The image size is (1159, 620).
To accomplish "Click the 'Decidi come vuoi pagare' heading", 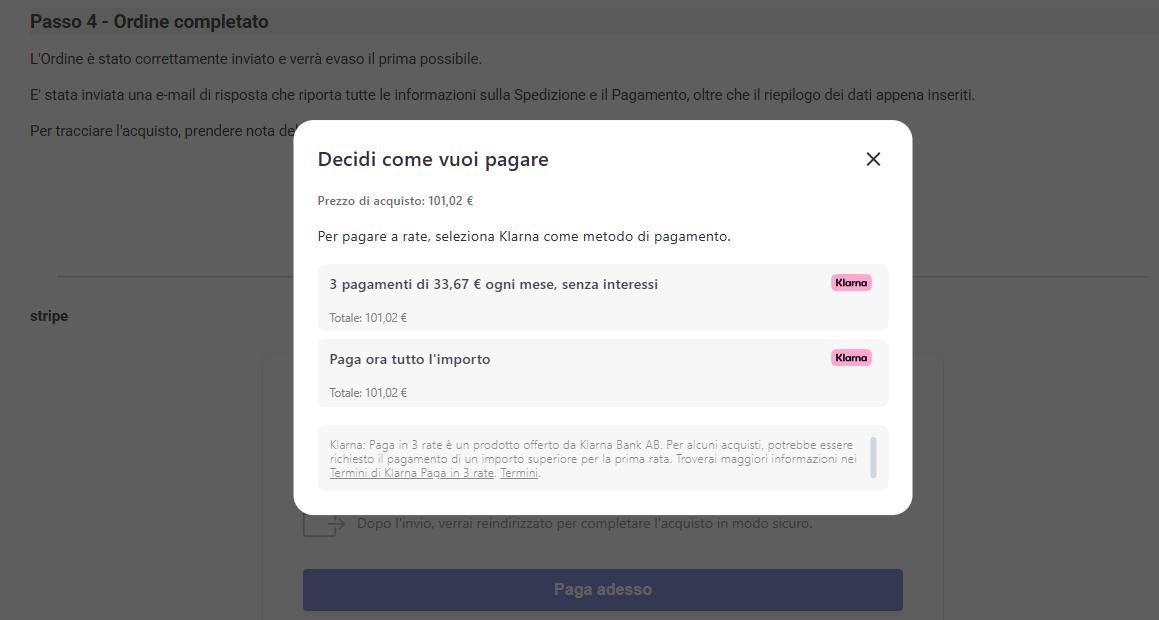I will pos(433,159).
